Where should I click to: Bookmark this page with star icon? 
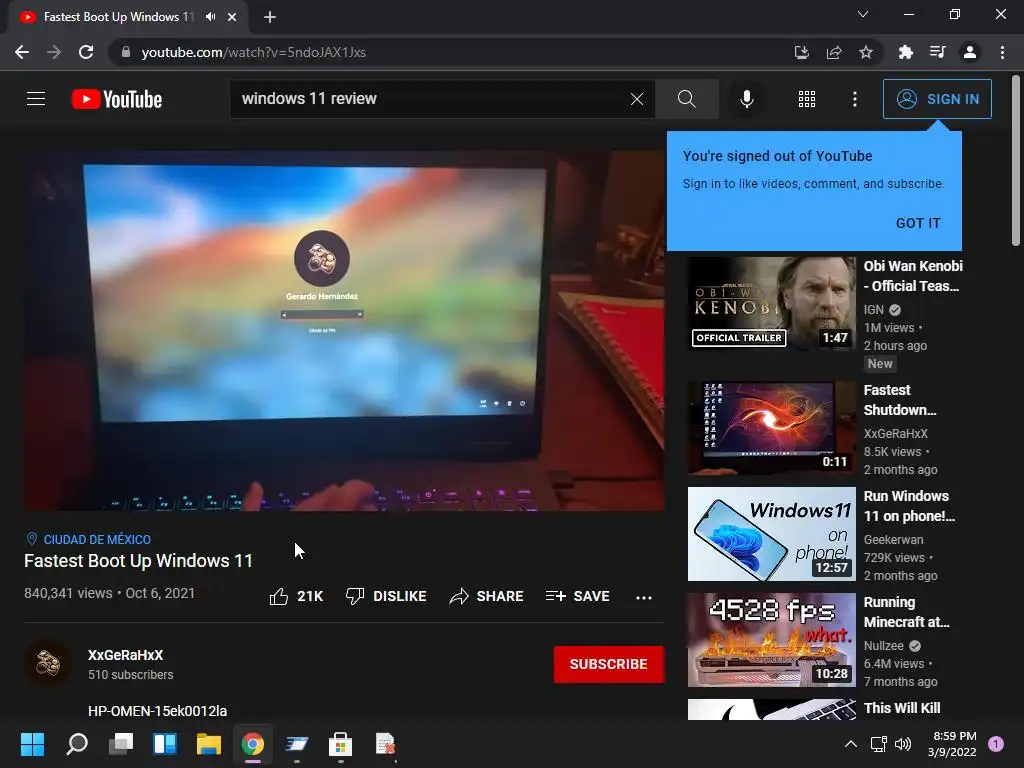(x=866, y=52)
